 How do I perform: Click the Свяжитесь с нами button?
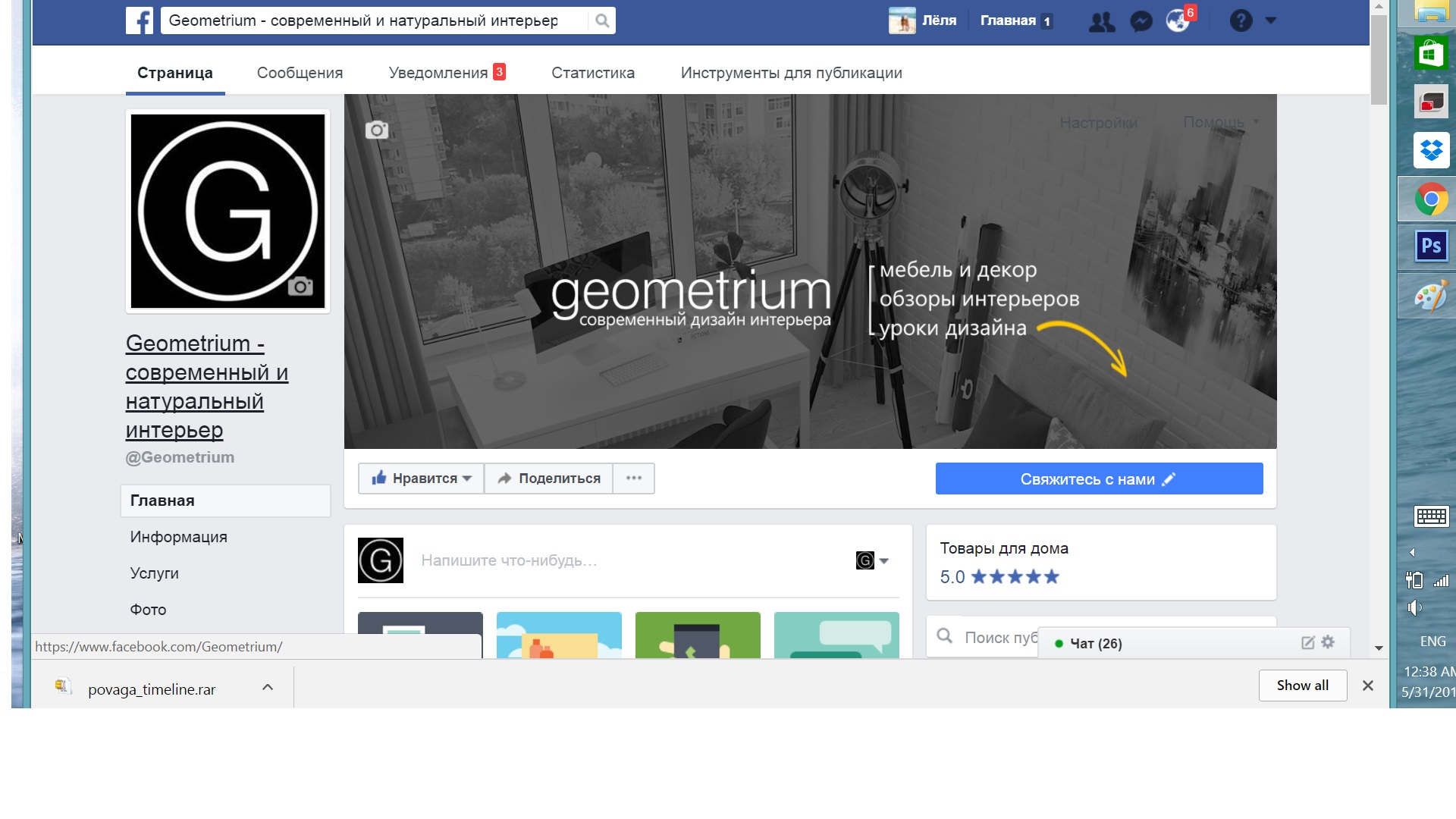pyautogui.click(x=1098, y=479)
